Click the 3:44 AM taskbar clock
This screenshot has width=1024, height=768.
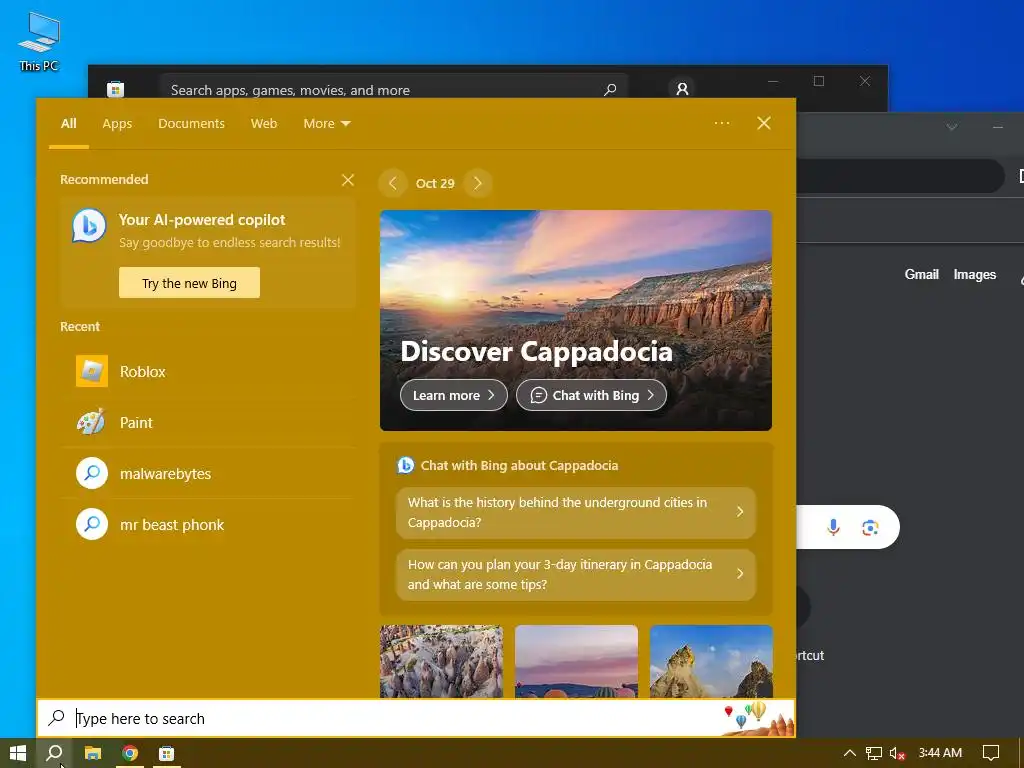click(x=940, y=753)
